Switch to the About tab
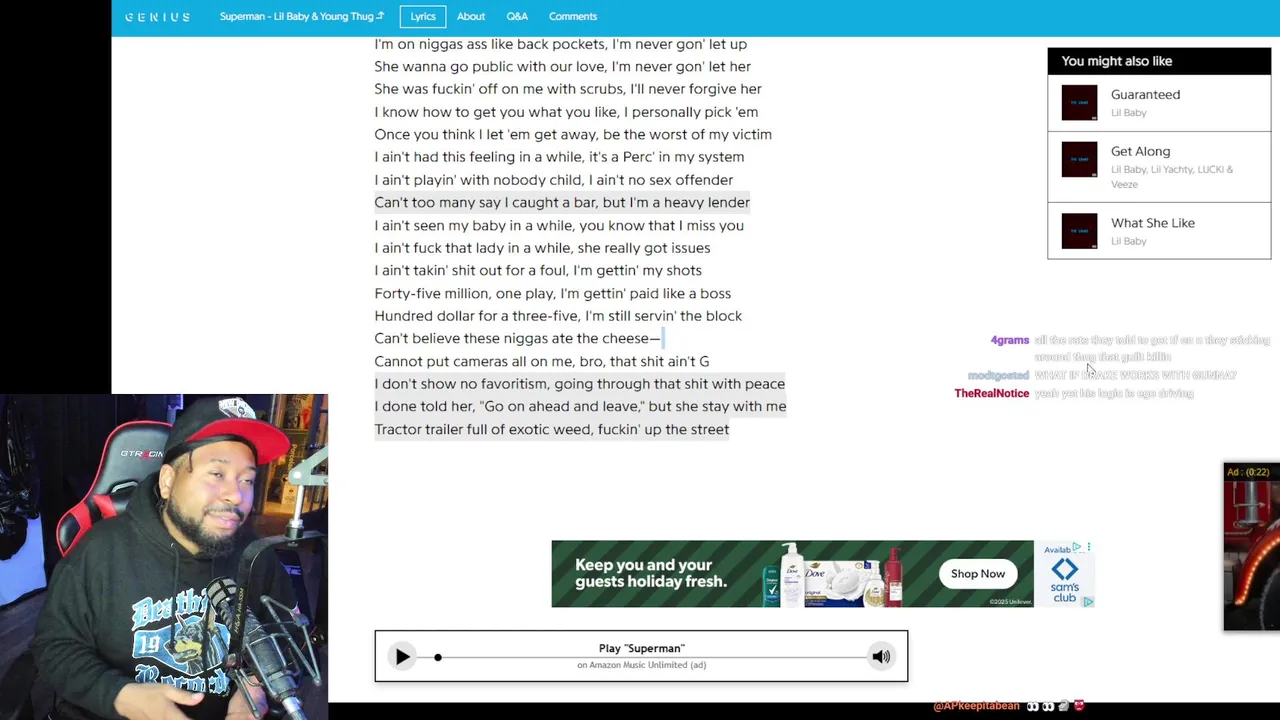1280x720 pixels. click(471, 16)
